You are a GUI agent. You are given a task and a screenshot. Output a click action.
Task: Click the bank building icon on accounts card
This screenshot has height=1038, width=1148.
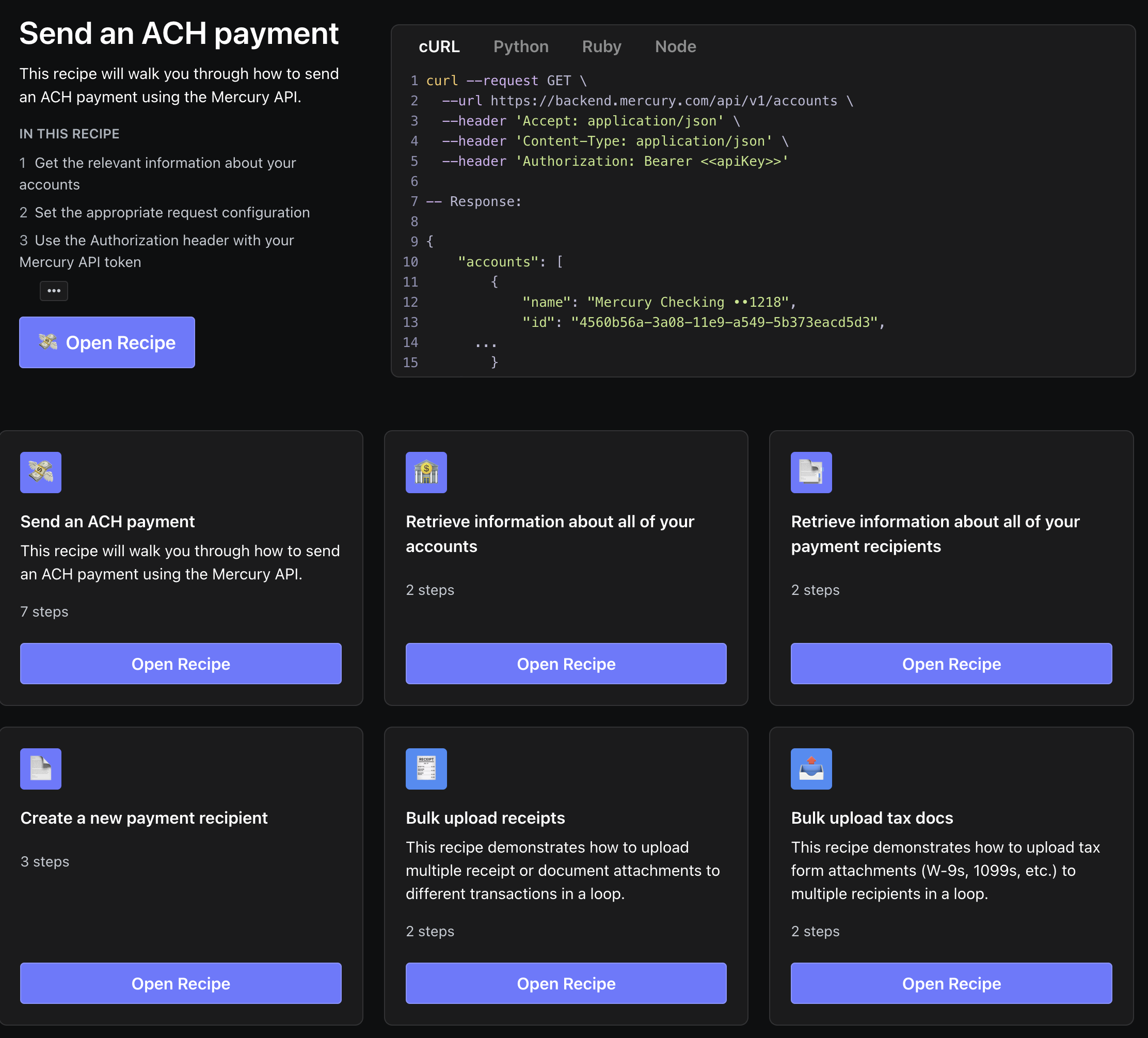[x=426, y=473]
